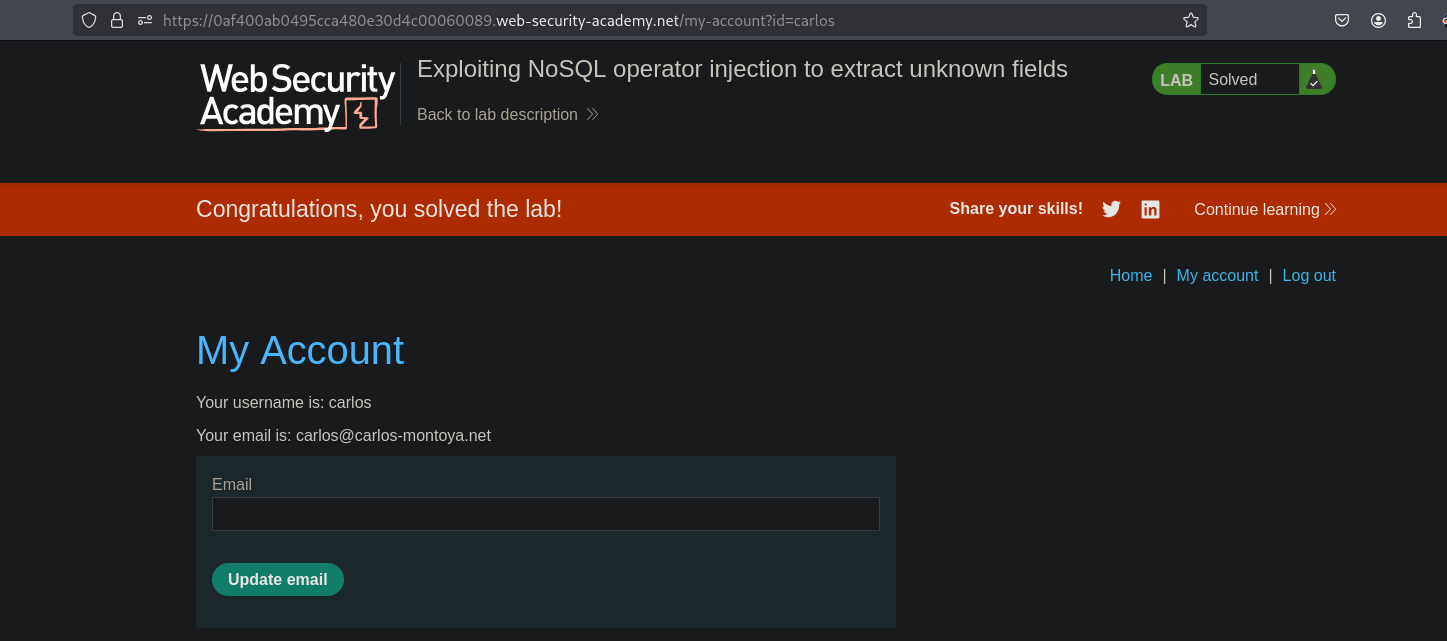Bookmark this page with the star icon
Viewport: 1447px width, 641px height.
[x=1190, y=20]
